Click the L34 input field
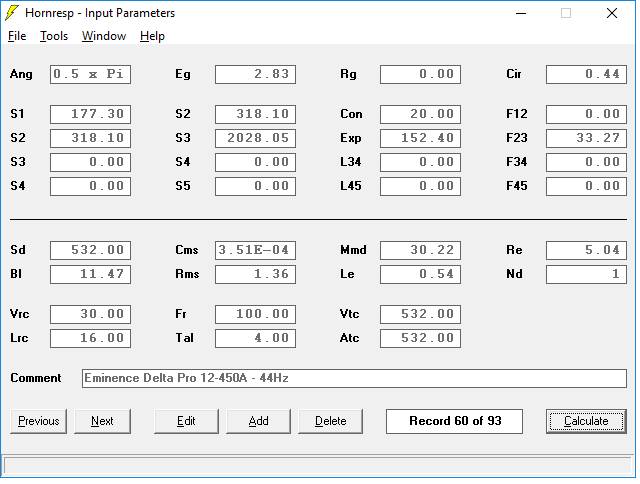 [420, 162]
